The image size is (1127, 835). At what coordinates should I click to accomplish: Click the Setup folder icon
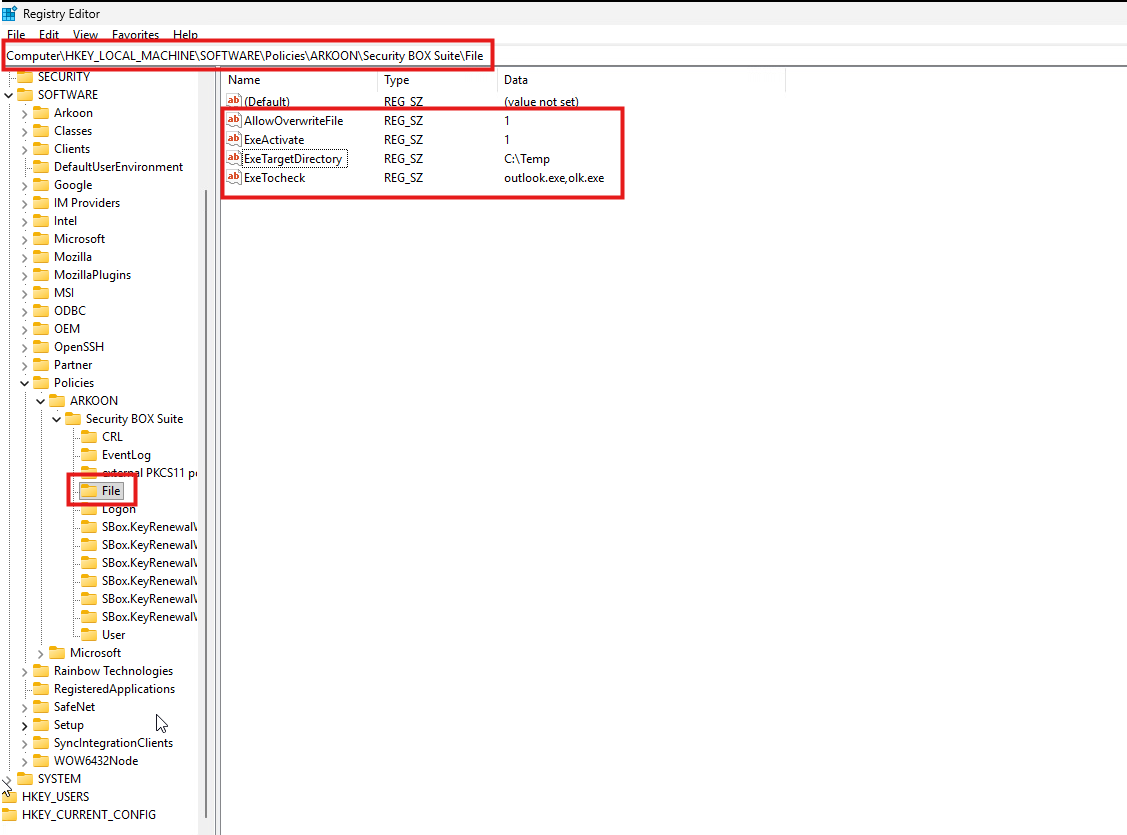point(42,724)
